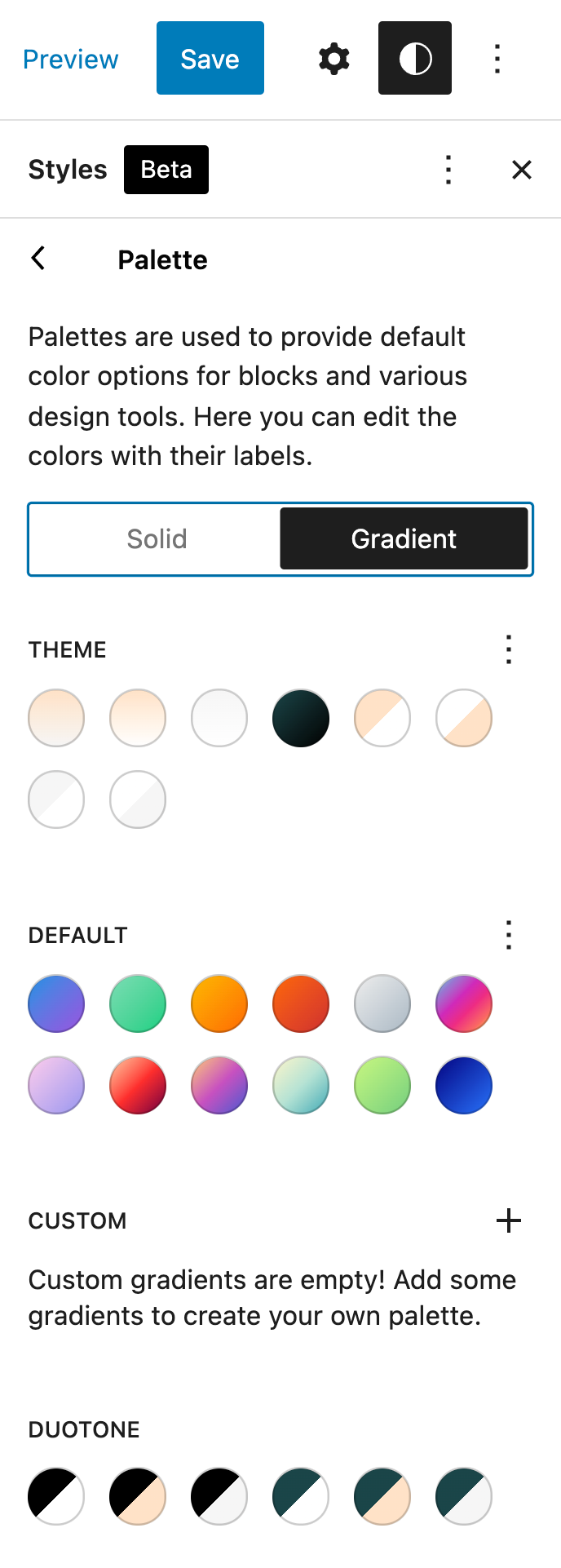Choose the red default gradient swatch
The height and width of the screenshot is (1568, 561).
[138, 1085]
